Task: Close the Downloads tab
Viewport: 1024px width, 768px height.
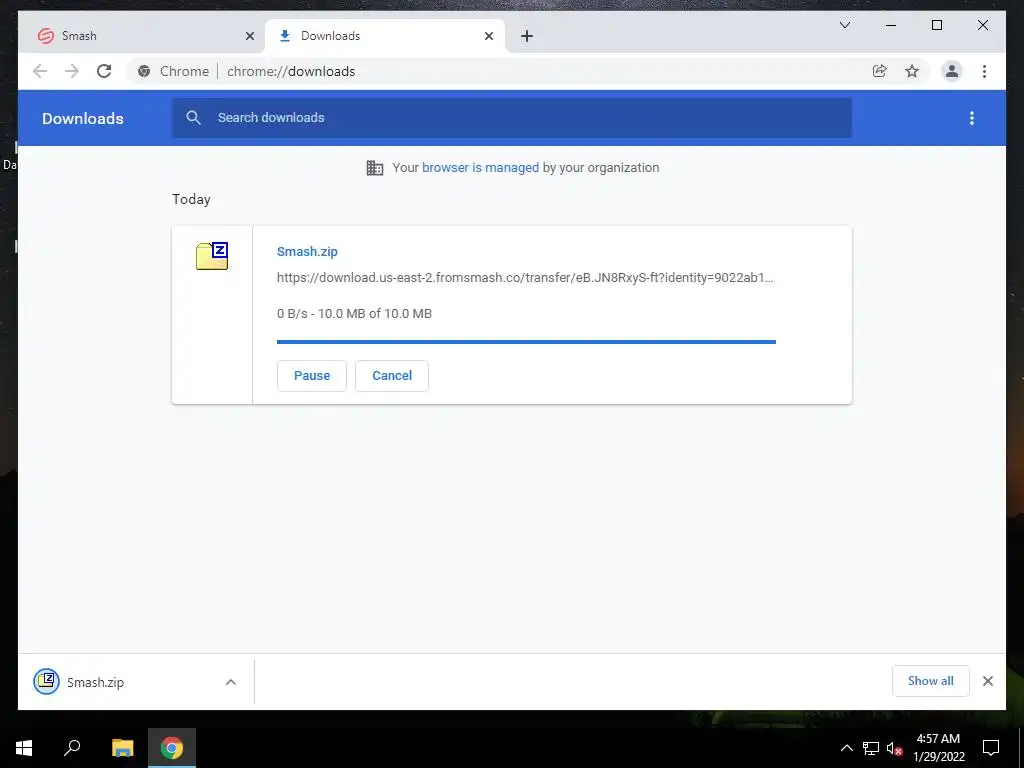Action: click(x=488, y=36)
